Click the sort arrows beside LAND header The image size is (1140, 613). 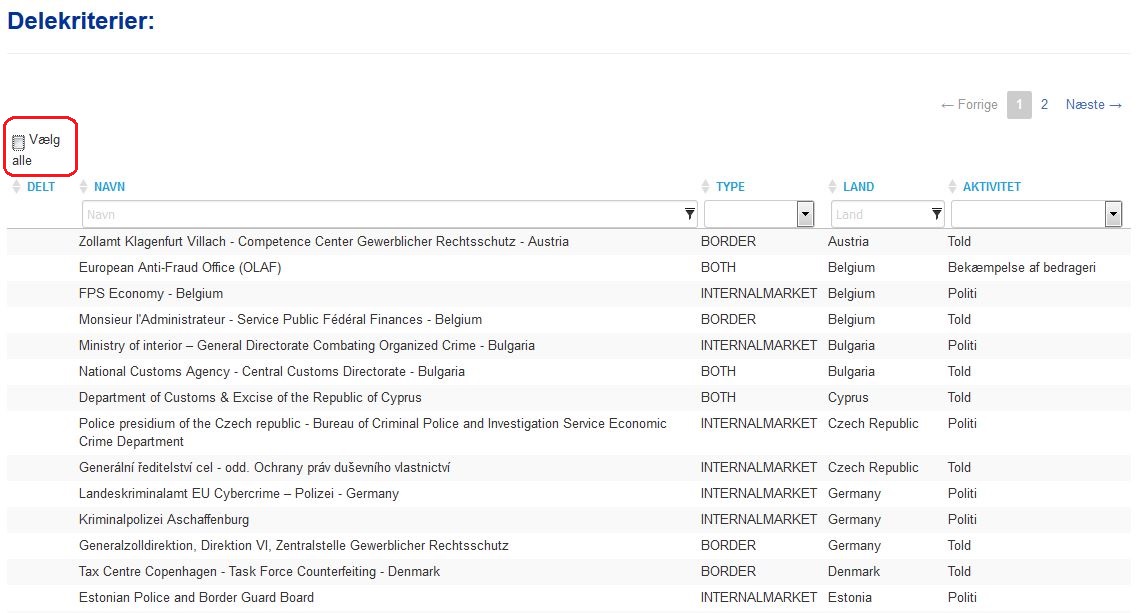coord(833,187)
